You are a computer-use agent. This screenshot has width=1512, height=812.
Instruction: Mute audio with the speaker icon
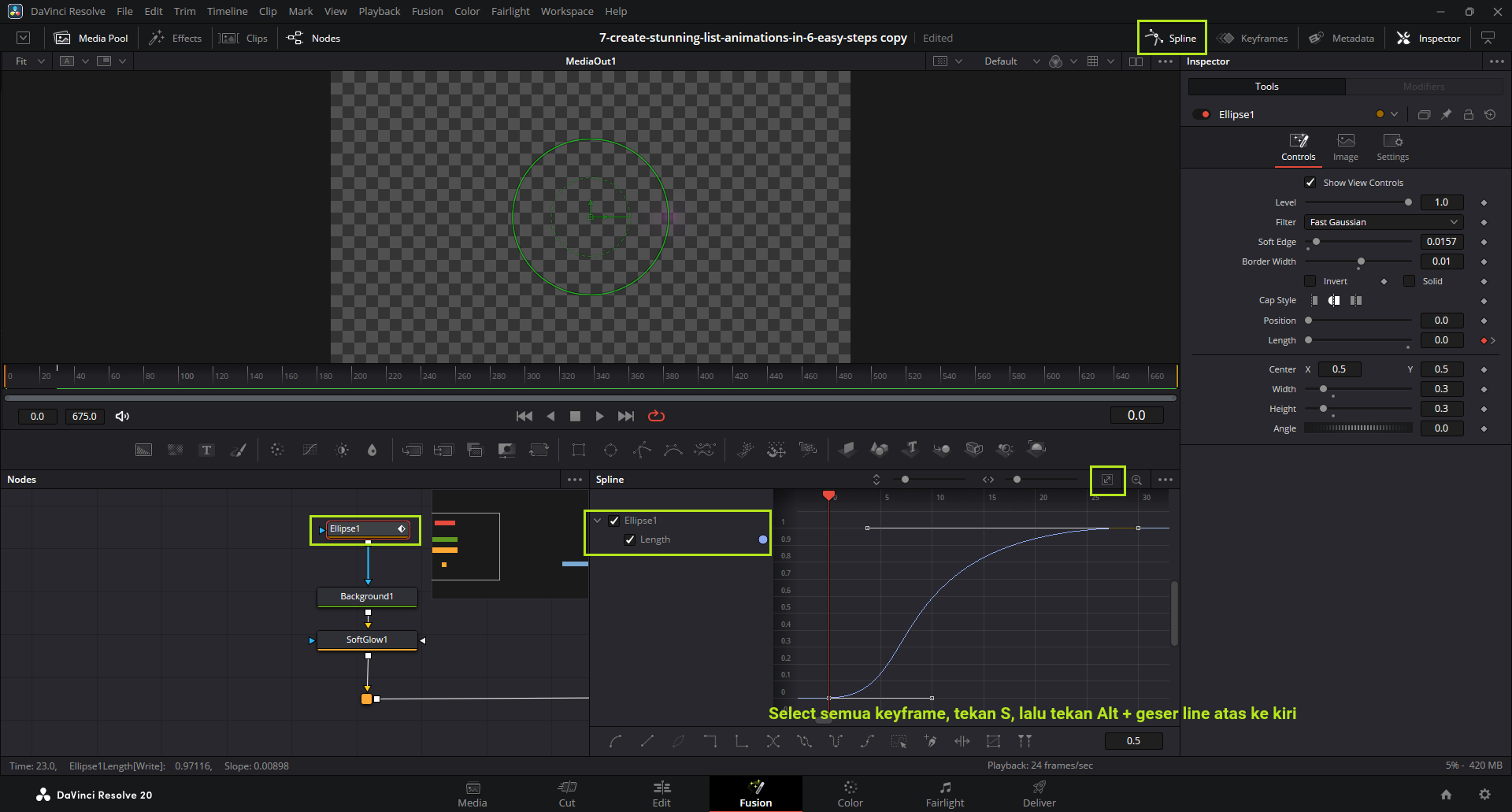122,416
